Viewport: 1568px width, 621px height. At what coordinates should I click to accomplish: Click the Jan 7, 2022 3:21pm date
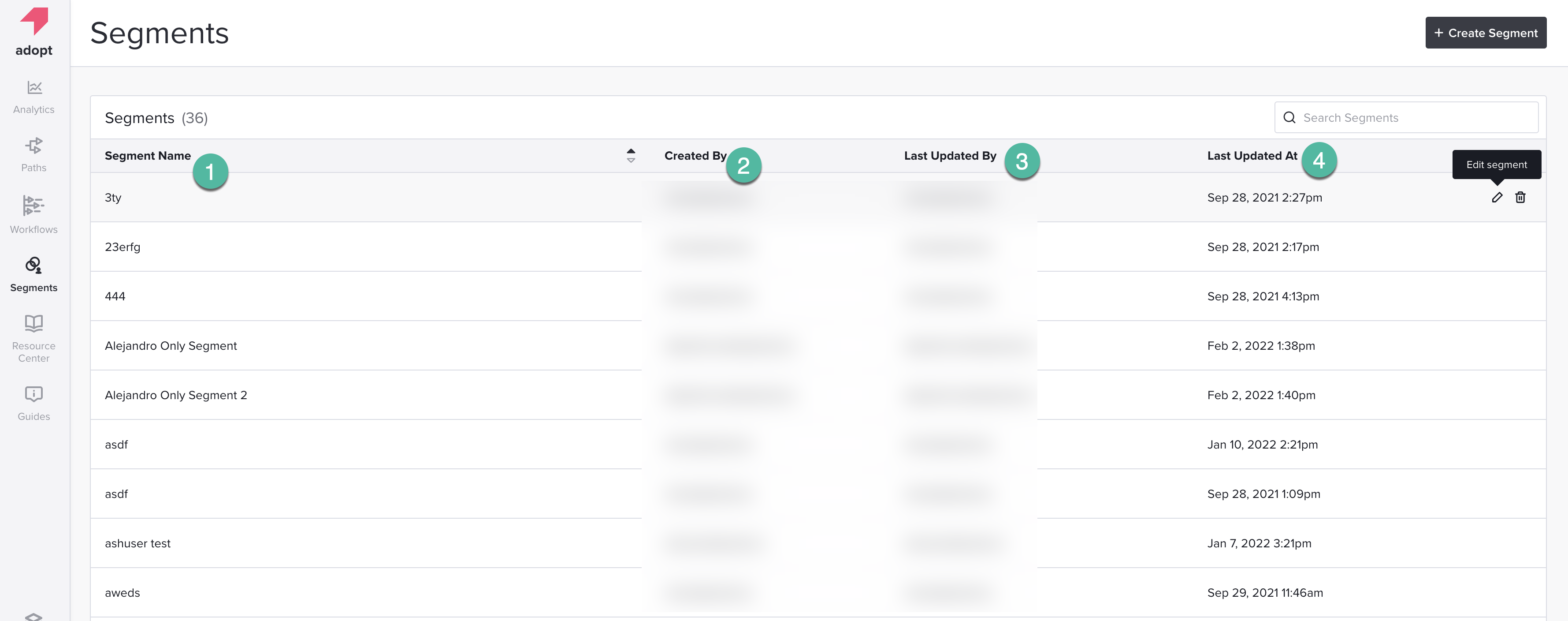coord(1259,542)
